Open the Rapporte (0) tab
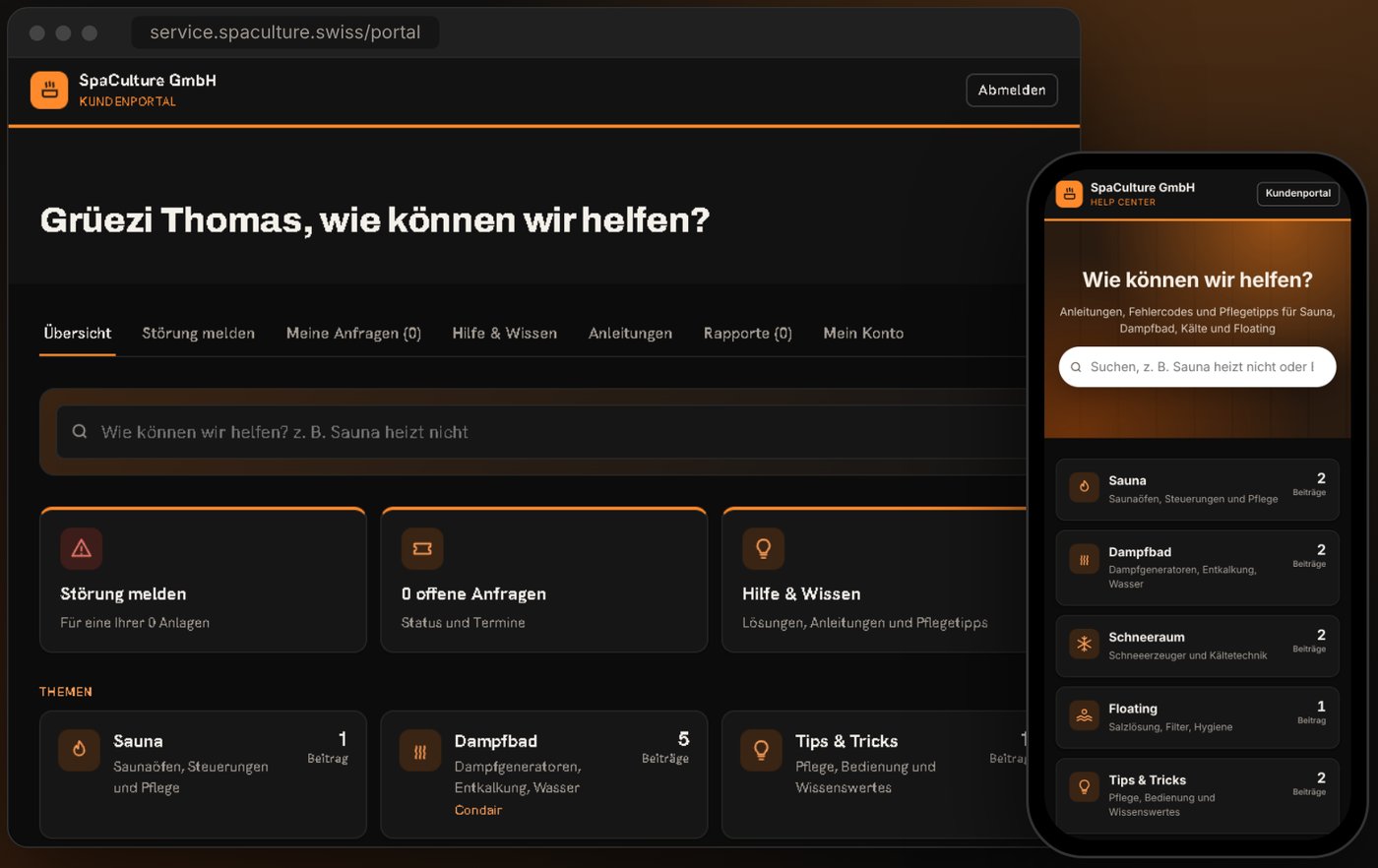This screenshot has width=1378, height=868. pos(748,333)
